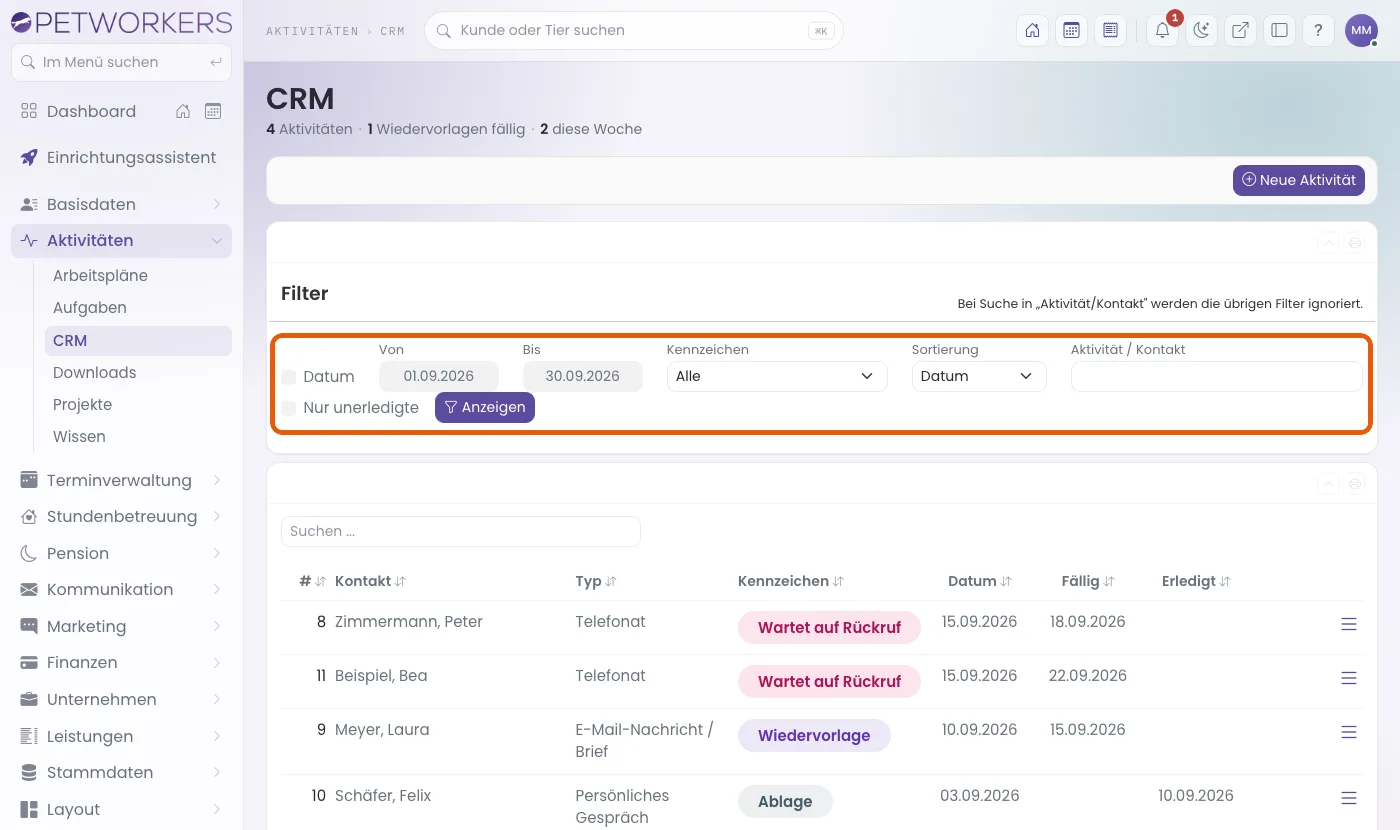Expand the Terminverwaltung sidebar section
1400x830 pixels.
click(121, 480)
